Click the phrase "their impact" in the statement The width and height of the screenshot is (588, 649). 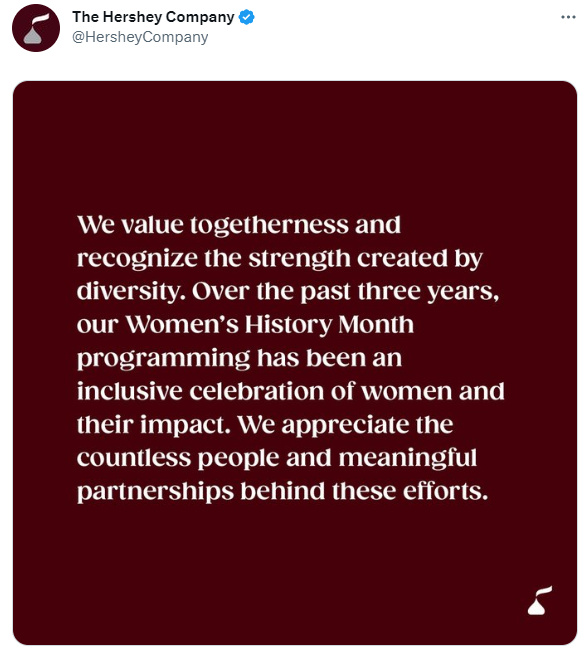point(154,425)
